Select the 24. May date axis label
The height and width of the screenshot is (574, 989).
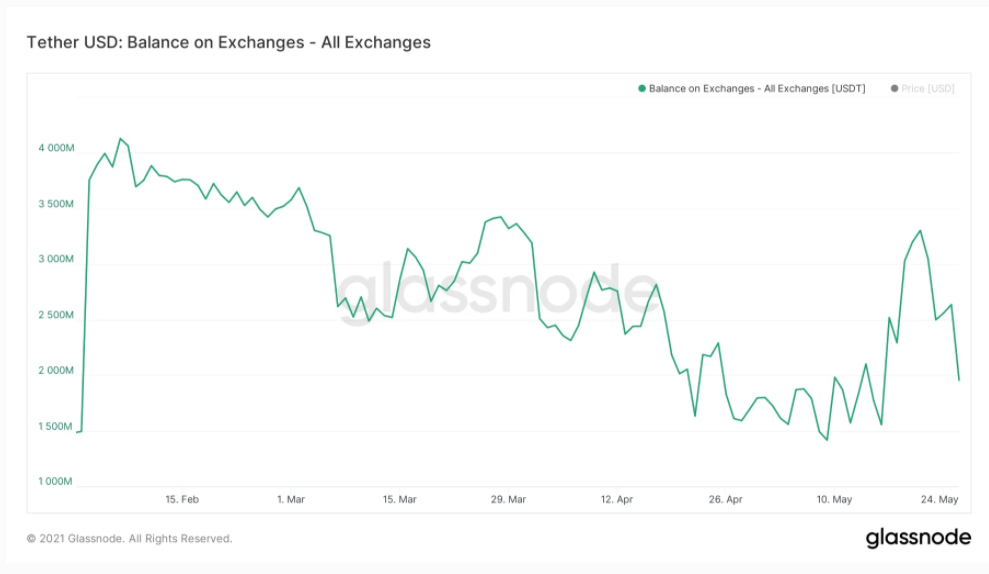[x=940, y=500]
